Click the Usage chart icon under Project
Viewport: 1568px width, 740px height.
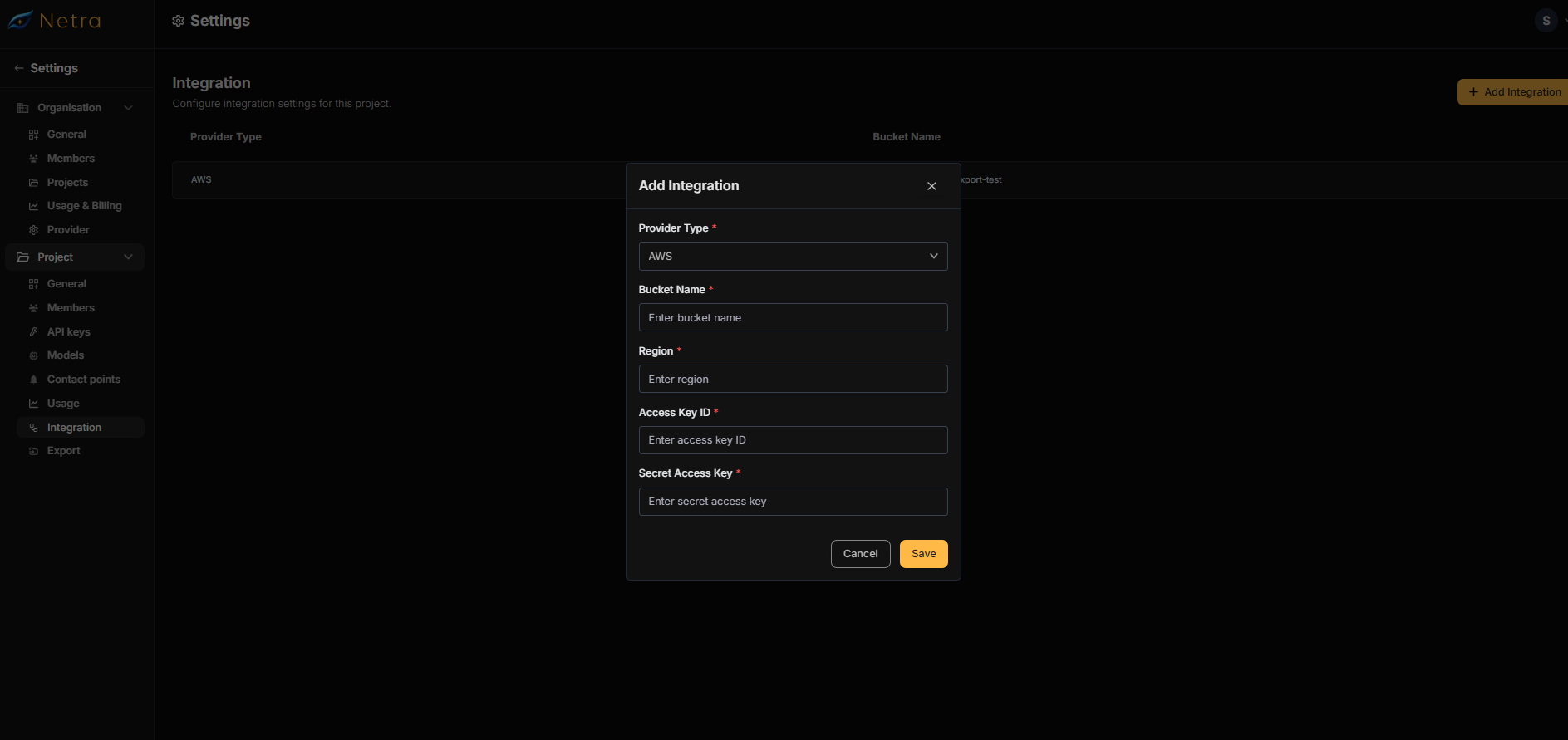(x=33, y=404)
